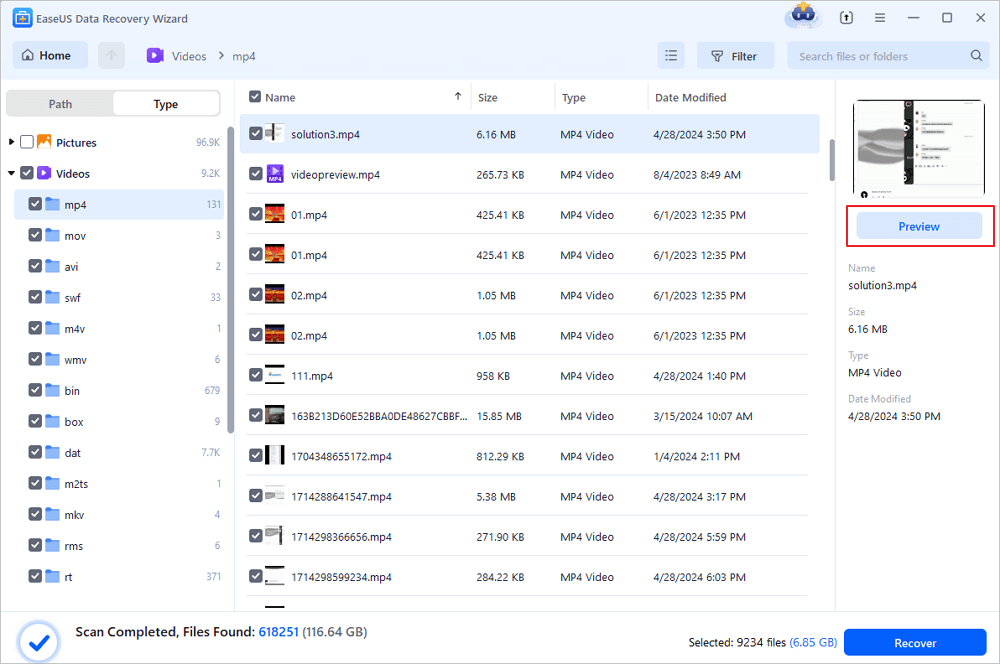Viewport: 1000px width, 664px height.
Task: Open the premium crown avatar icon
Action: point(803,15)
